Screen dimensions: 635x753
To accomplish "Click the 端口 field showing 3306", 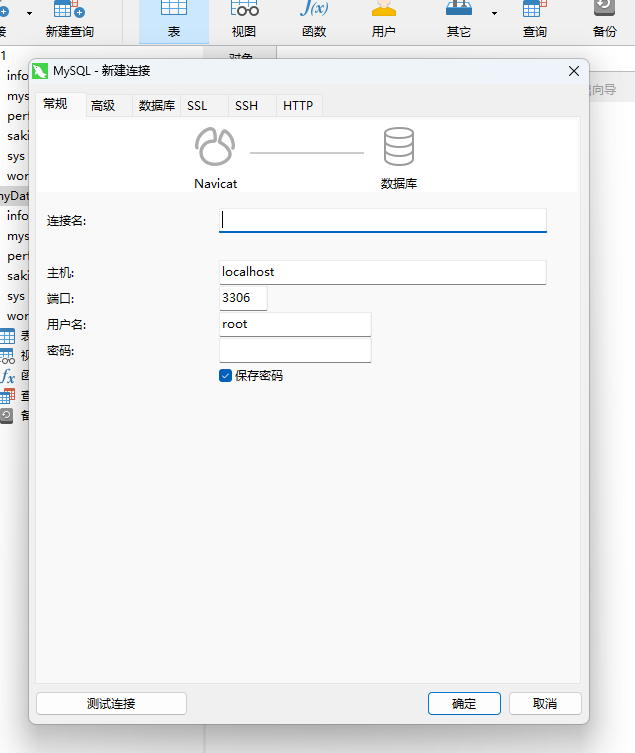I will tap(243, 298).
